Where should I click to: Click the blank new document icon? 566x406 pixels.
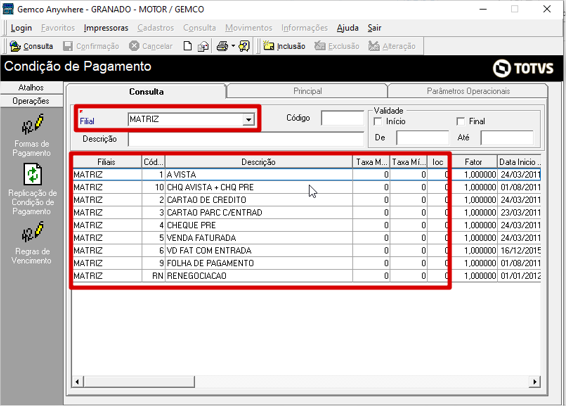(x=187, y=46)
